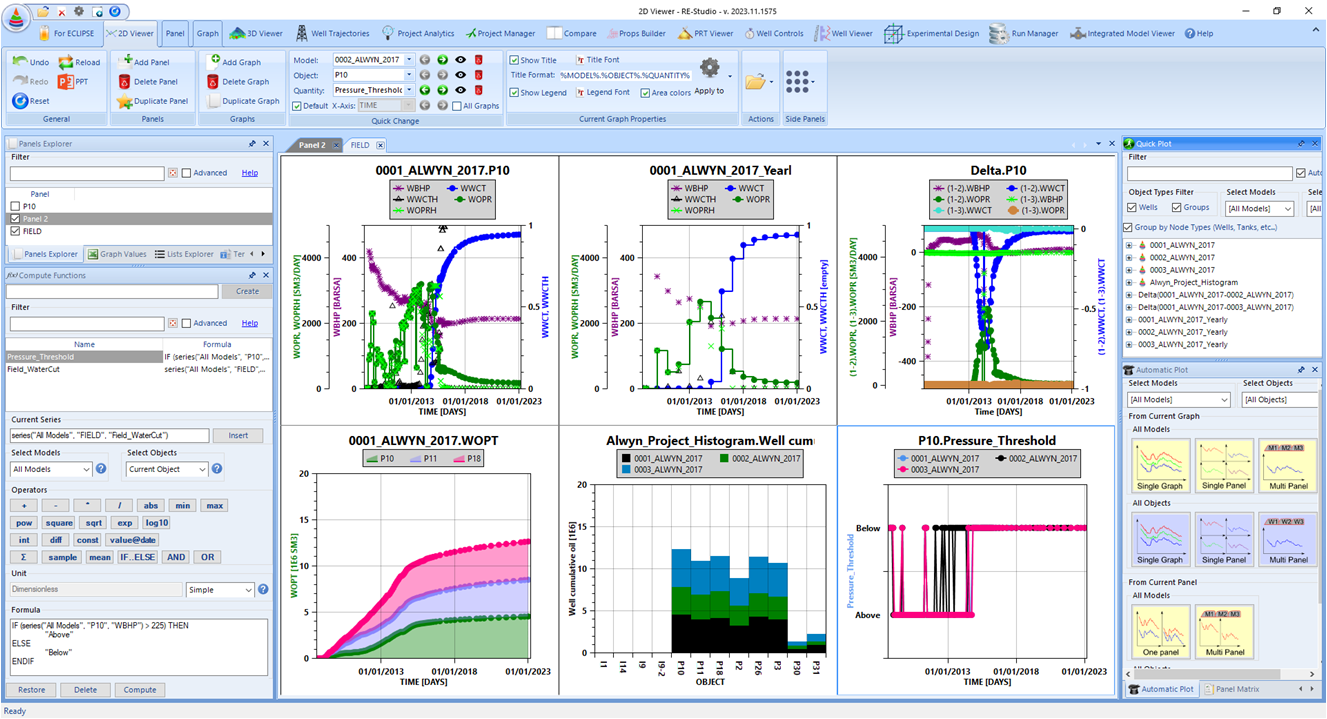The height and width of the screenshot is (719, 1327).
Task: Expand the 0001_ALWYN_2017 tree node
Action: pos(1129,245)
